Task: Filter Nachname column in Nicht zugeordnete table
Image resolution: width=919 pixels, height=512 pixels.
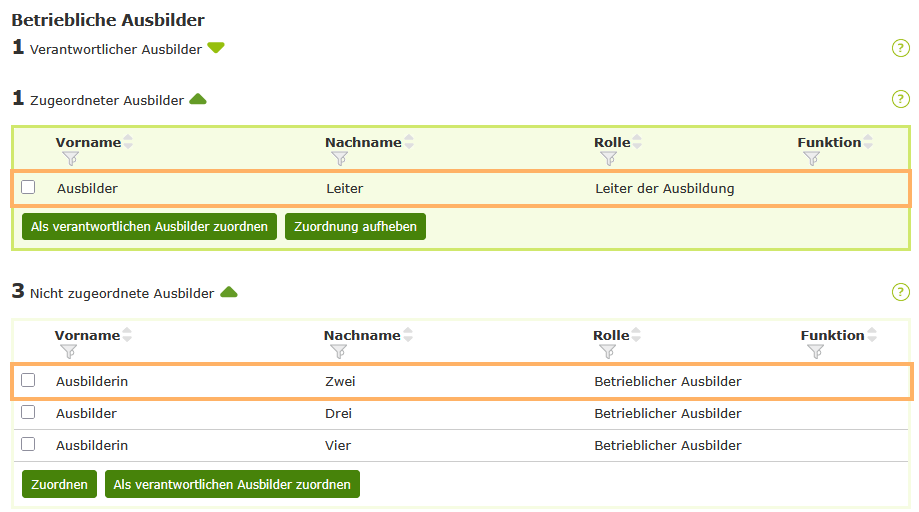Action: click(x=338, y=351)
